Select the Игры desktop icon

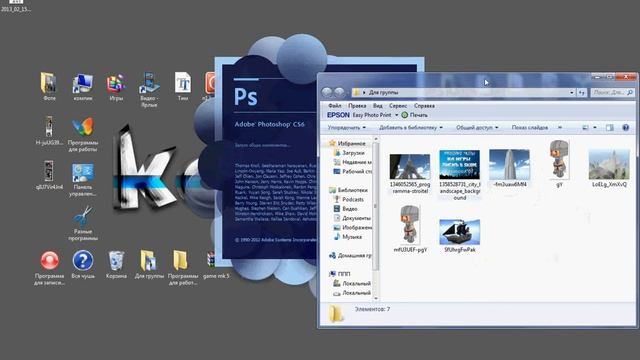pyautogui.click(x=116, y=87)
